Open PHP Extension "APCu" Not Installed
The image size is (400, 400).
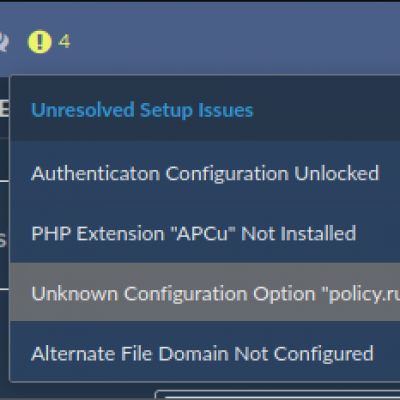[205, 233]
